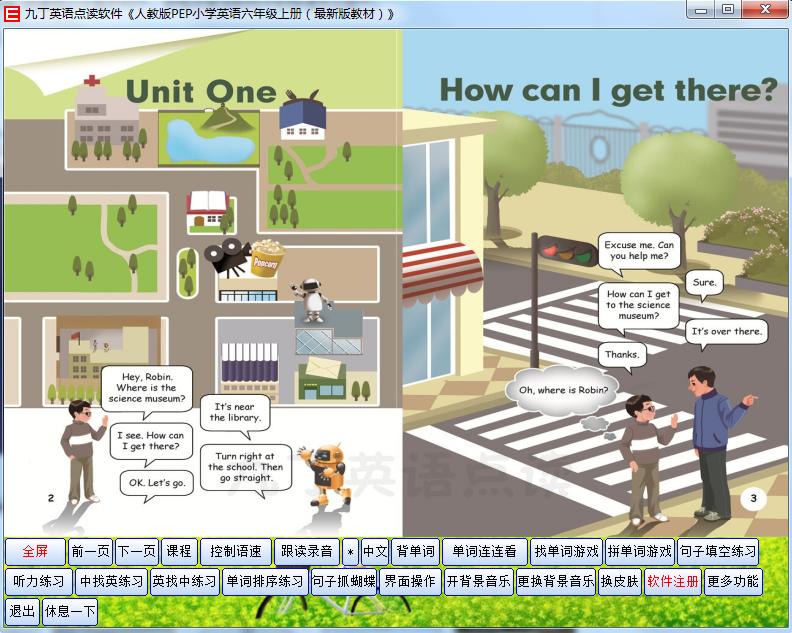This screenshot has width=792, height=633.
Task: Change skin color with 换皮肤
Action: [x=619, y=581]
